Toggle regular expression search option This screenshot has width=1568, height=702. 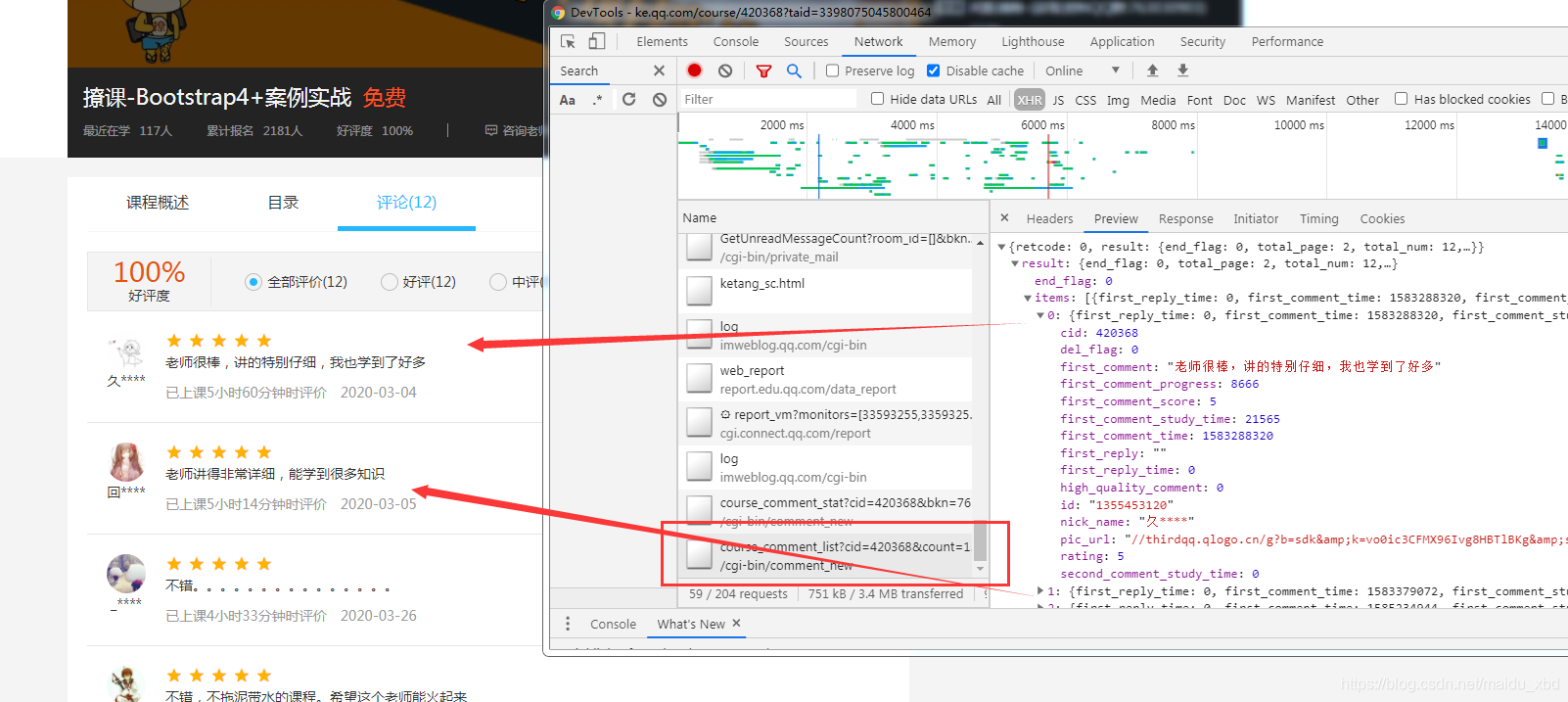click(x=597, y=100)
